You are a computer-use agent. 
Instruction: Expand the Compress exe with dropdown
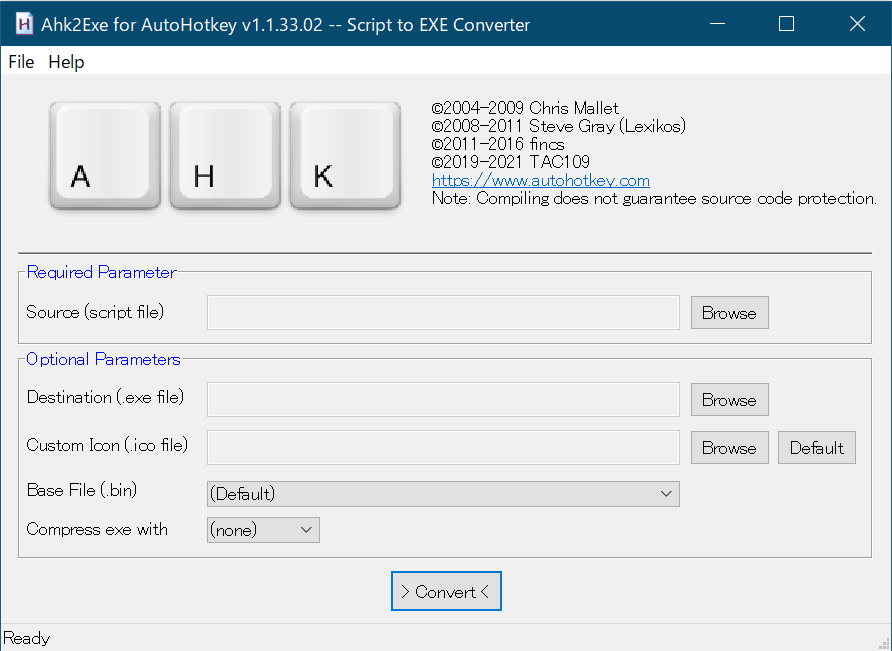[x=263, y=530]
